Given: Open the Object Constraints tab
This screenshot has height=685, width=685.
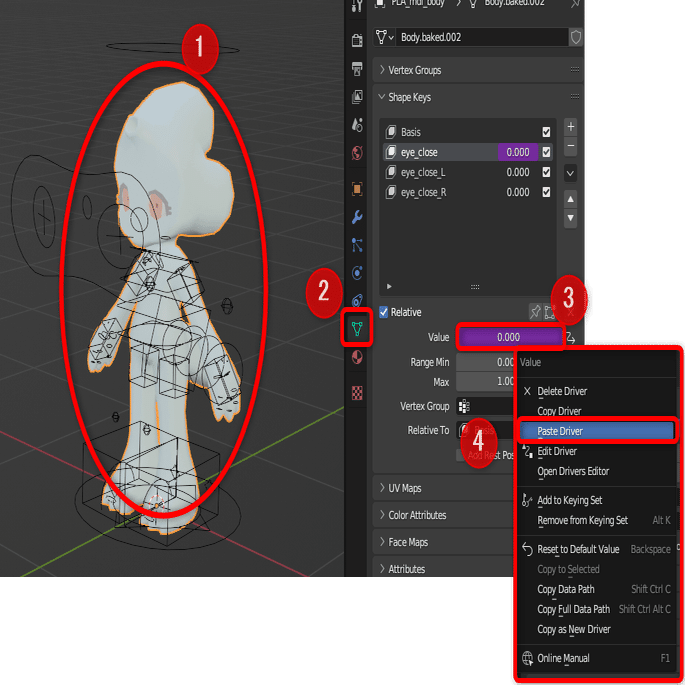Looking at the screenshot, I should pos(357,301).
